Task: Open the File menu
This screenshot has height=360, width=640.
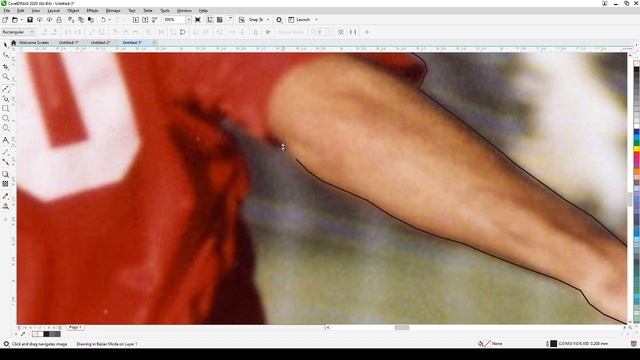Action: 7,11
